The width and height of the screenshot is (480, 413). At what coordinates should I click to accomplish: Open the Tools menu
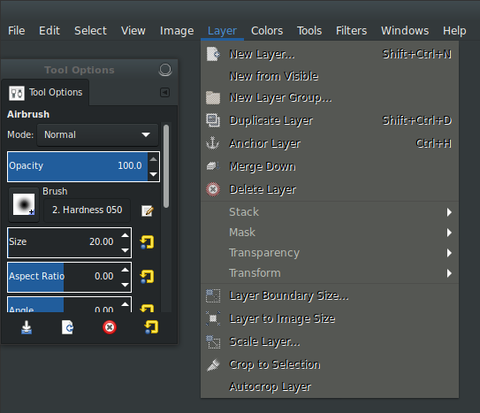(x=309, y=31)
